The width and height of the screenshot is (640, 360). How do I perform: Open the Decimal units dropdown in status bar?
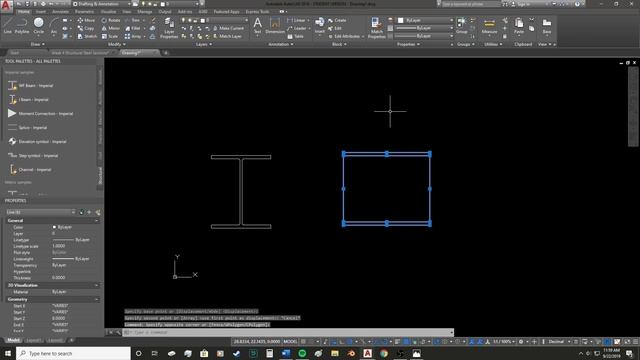(x=559, y=342)
